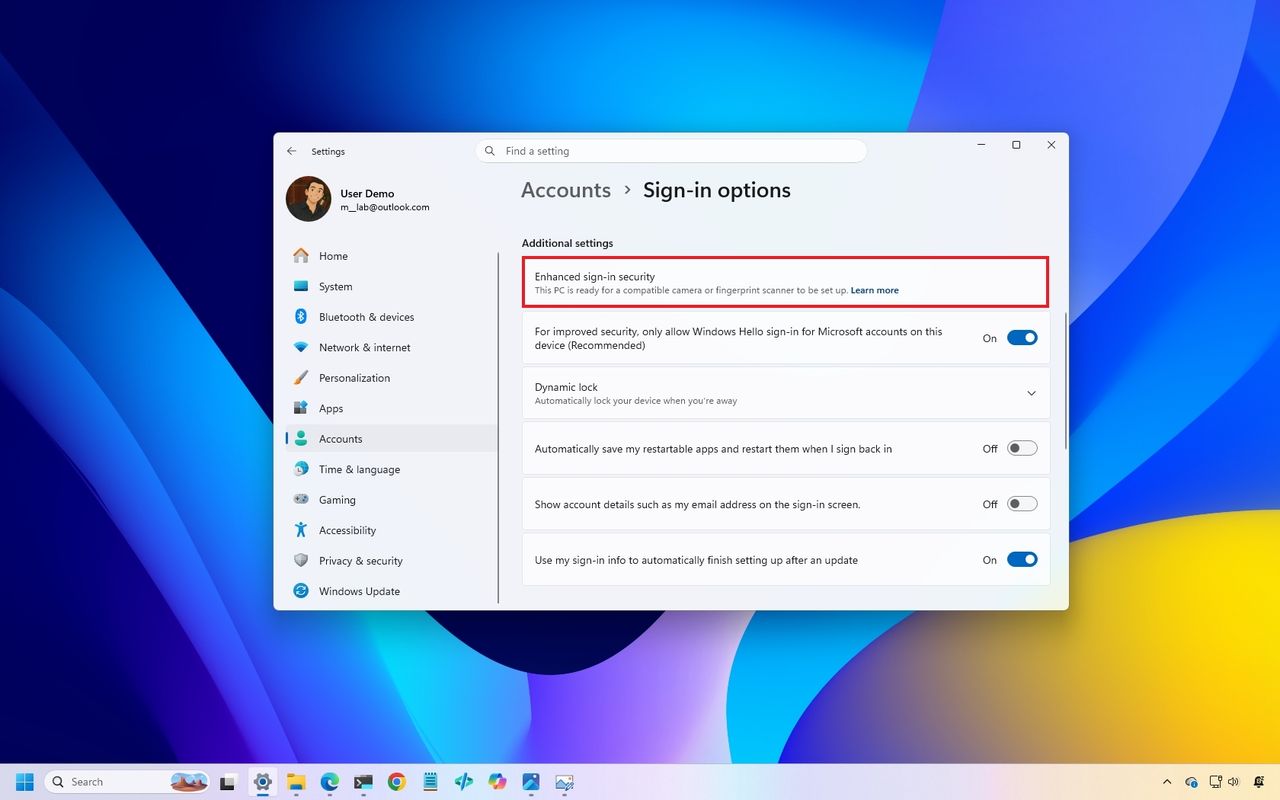Open the Apps settings section
The width and height of the screenshot is (1280, 800).
pyautogui.click(x=391, y=408)
